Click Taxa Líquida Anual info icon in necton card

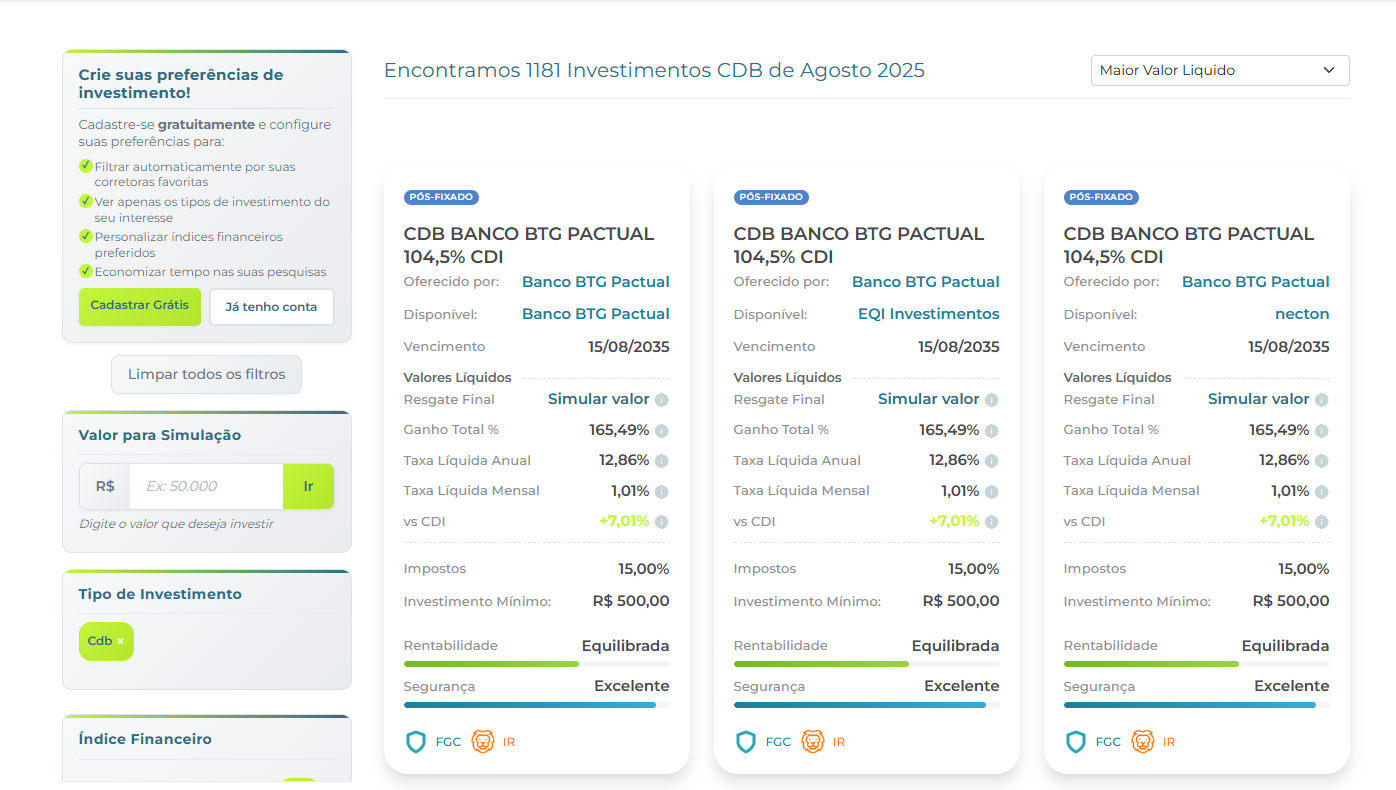(1321, 461)
